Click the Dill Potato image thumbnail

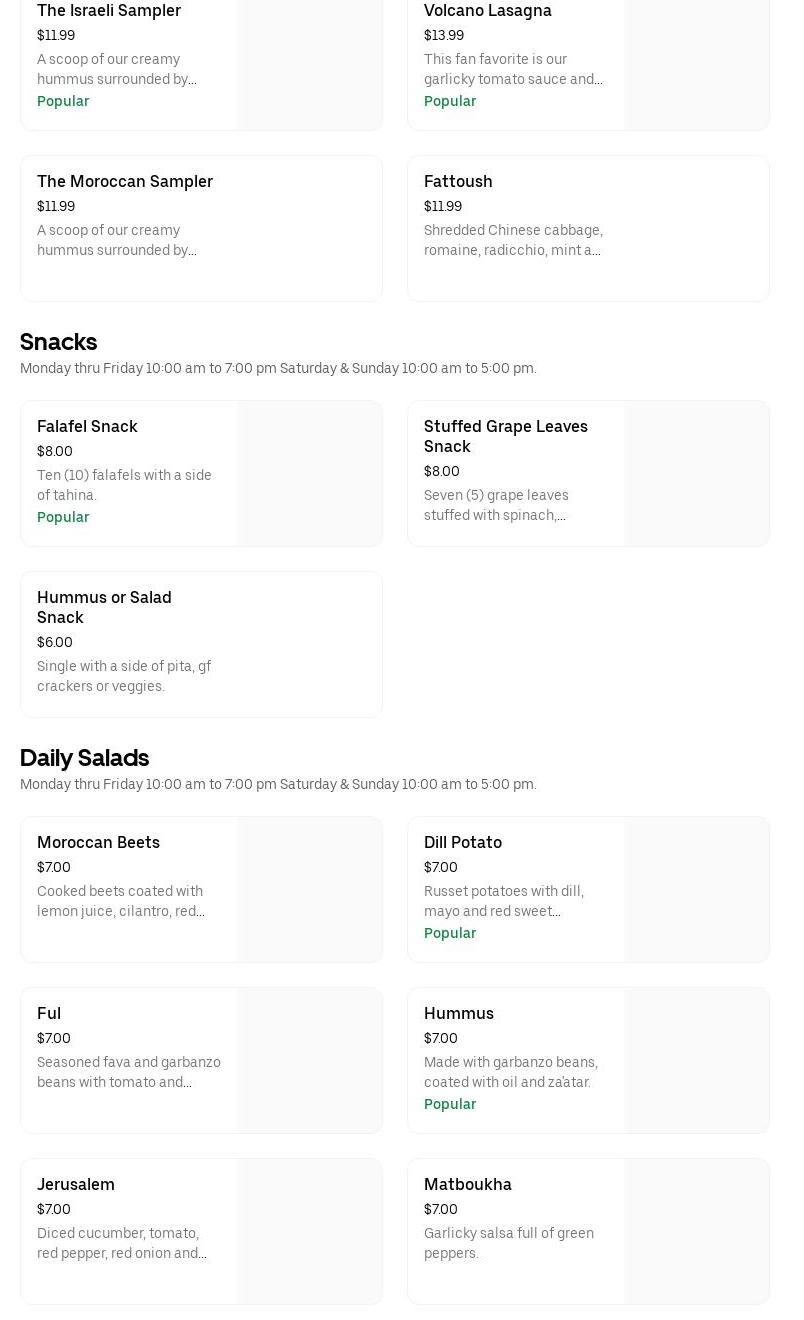(697, 890)
